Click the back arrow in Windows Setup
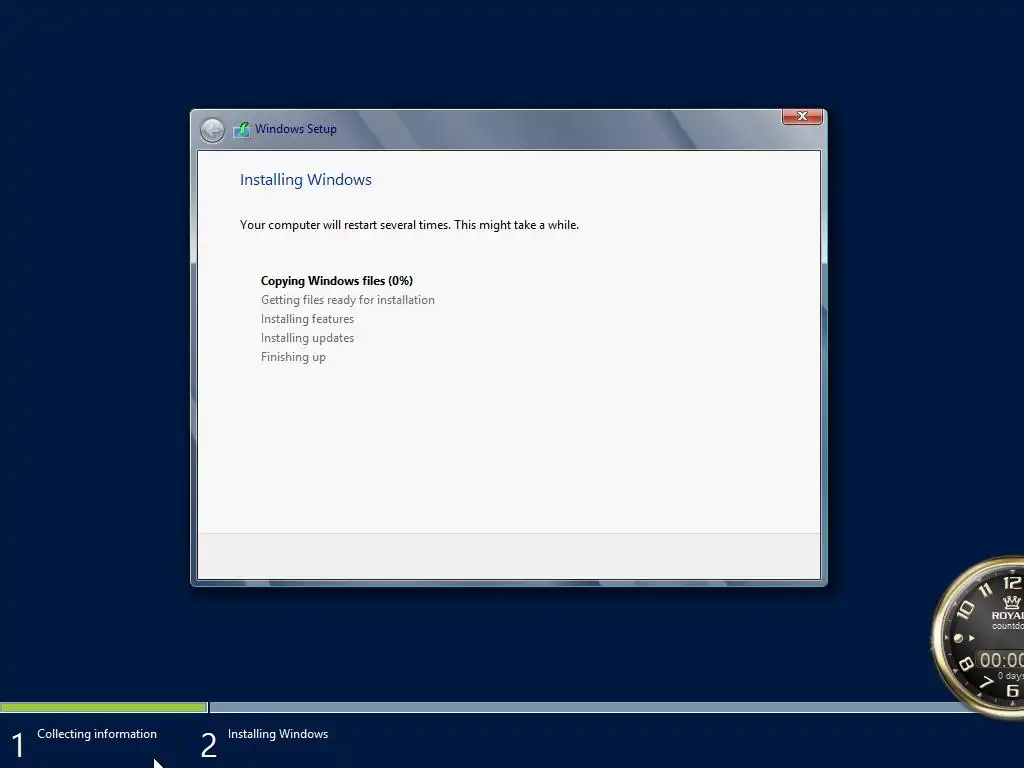This screenshot has height=768, width=1024. [x=212, y=131]
